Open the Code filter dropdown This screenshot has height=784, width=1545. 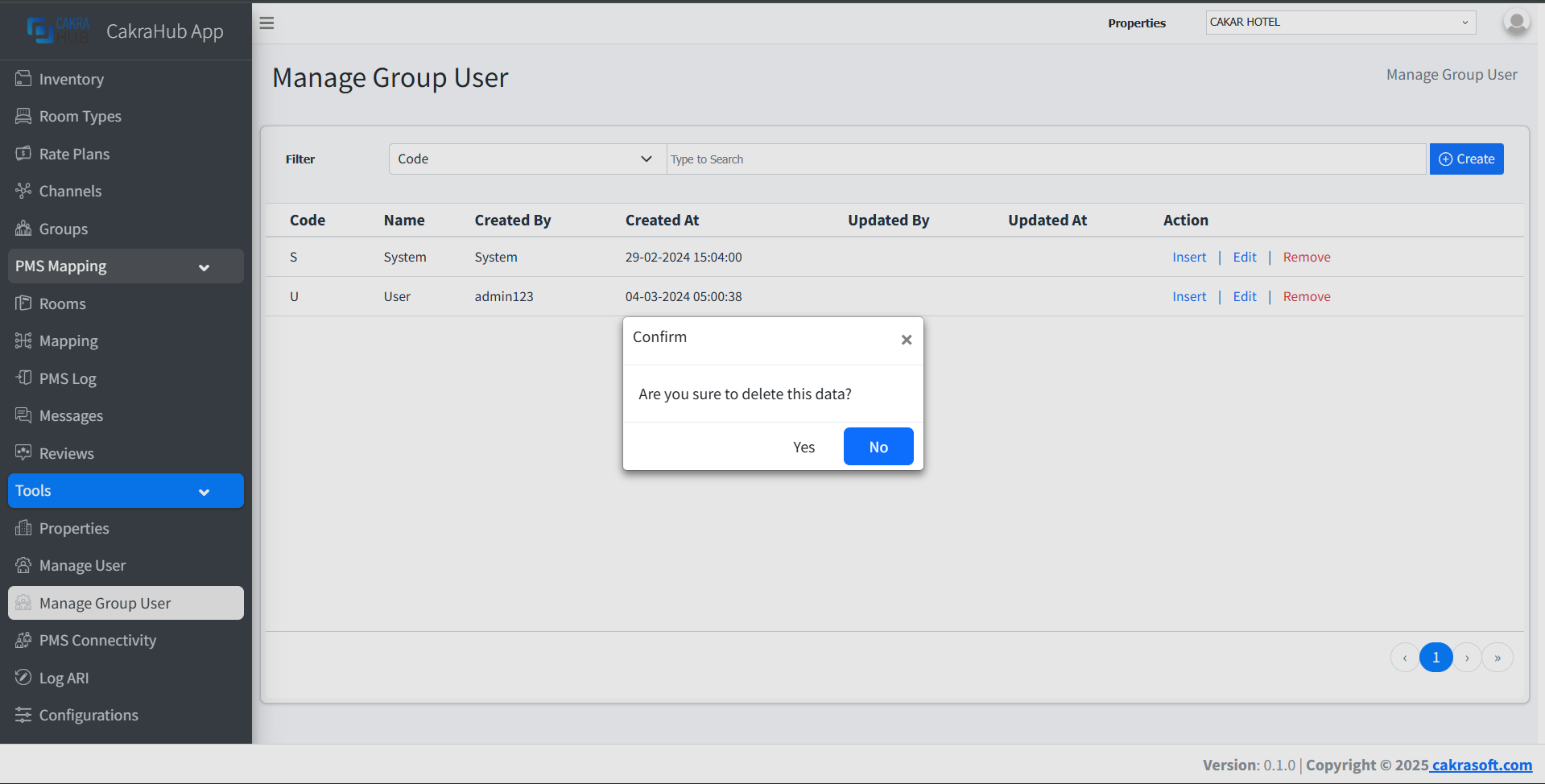[x=527, y=159]
